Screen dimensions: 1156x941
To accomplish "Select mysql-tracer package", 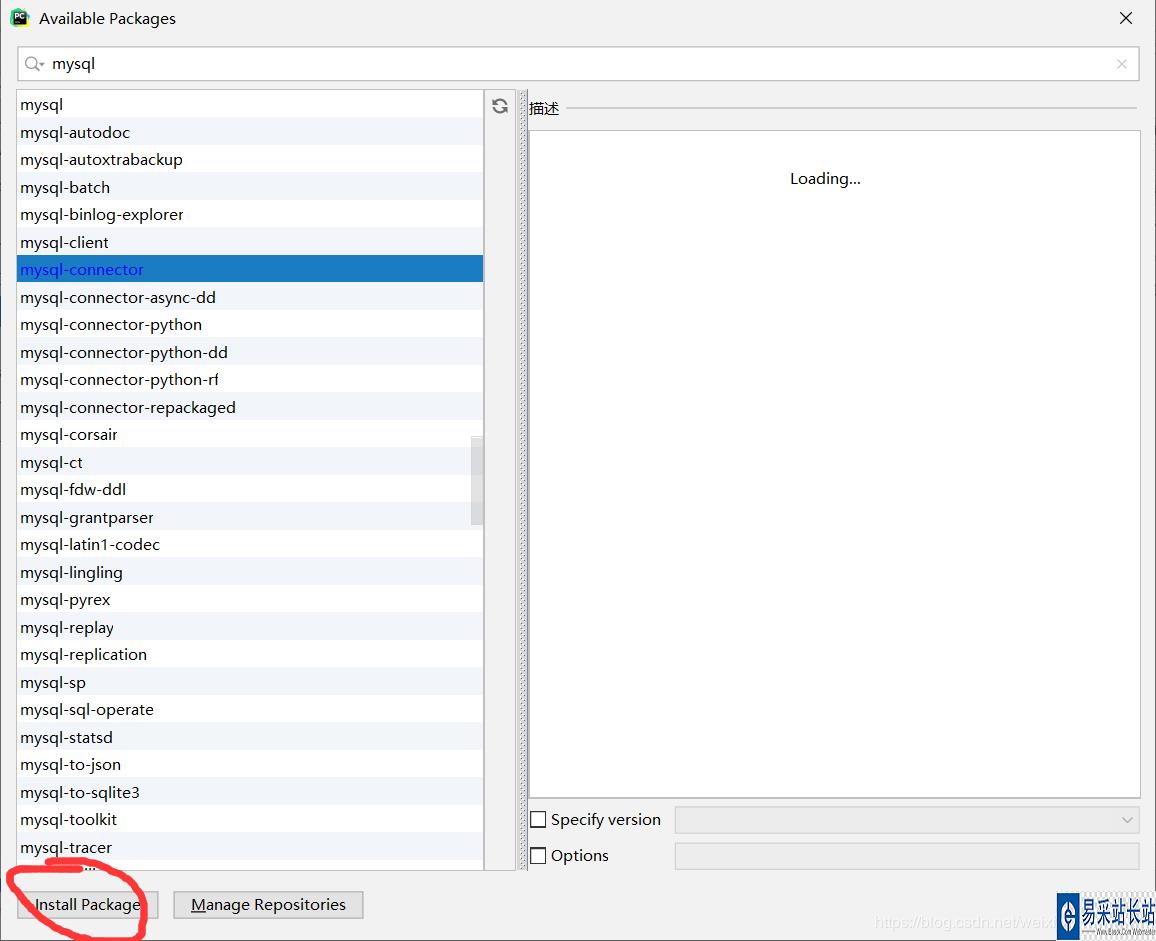I will click(x=250, y=847).
